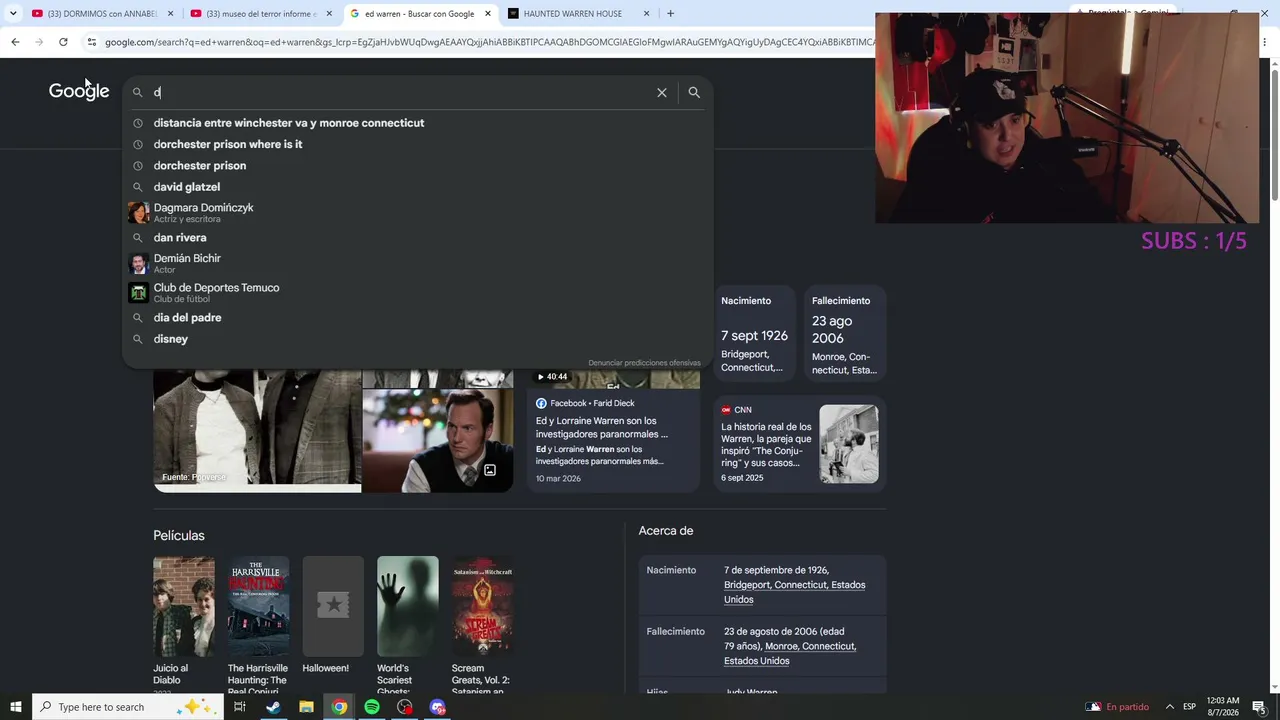Open the Discord taskbar icon
Image resolution: width=1280 pixels, height=720 pixels.
[438, 707]
